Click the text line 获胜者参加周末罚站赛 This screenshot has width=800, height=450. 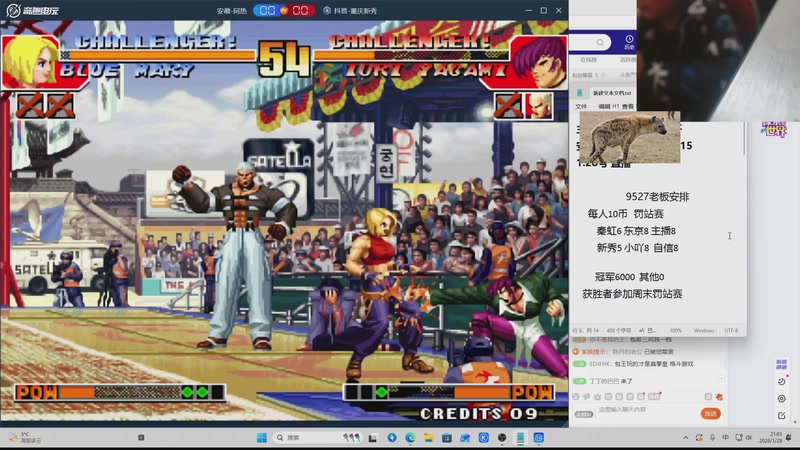(x=632, y=294)
